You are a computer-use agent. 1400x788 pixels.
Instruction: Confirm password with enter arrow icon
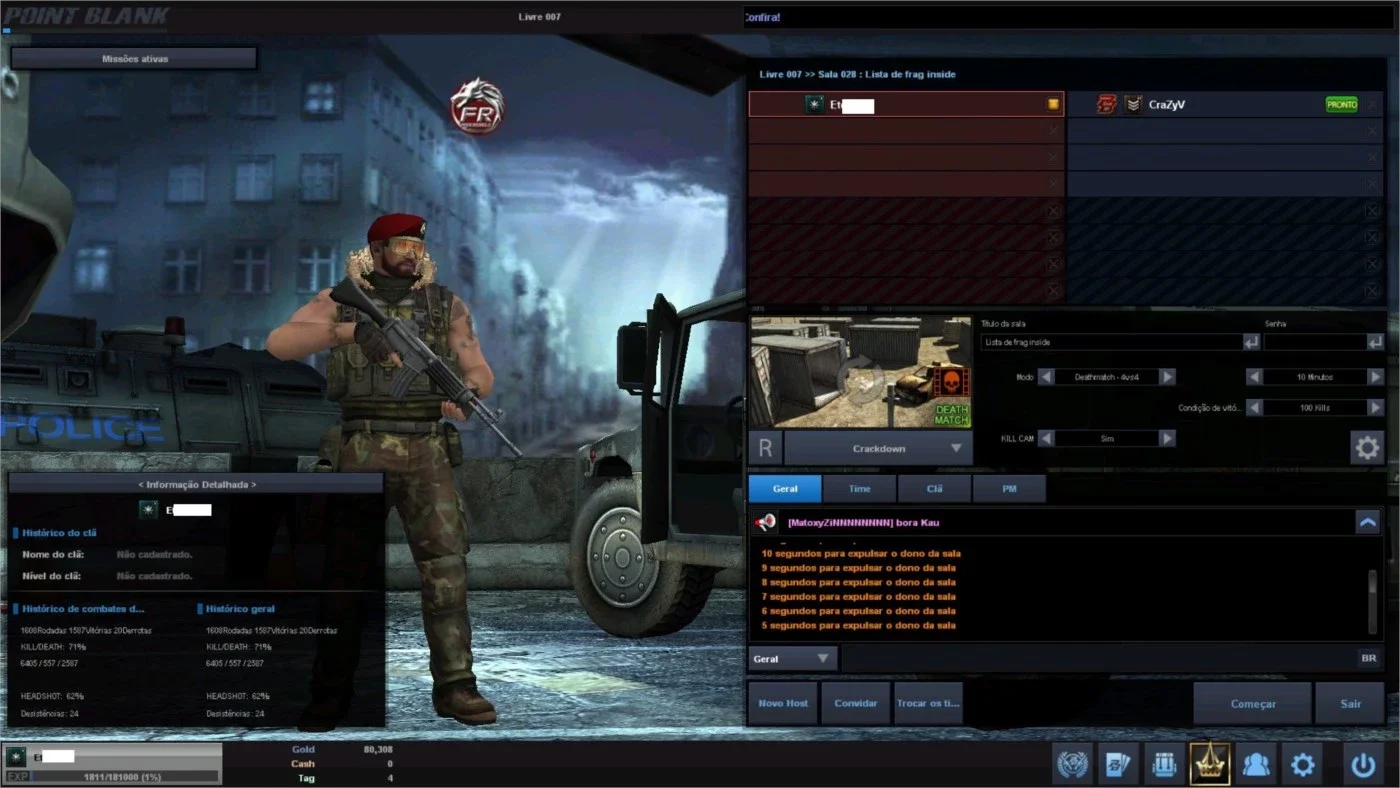pyautogui.click(x=1376, y=342)
